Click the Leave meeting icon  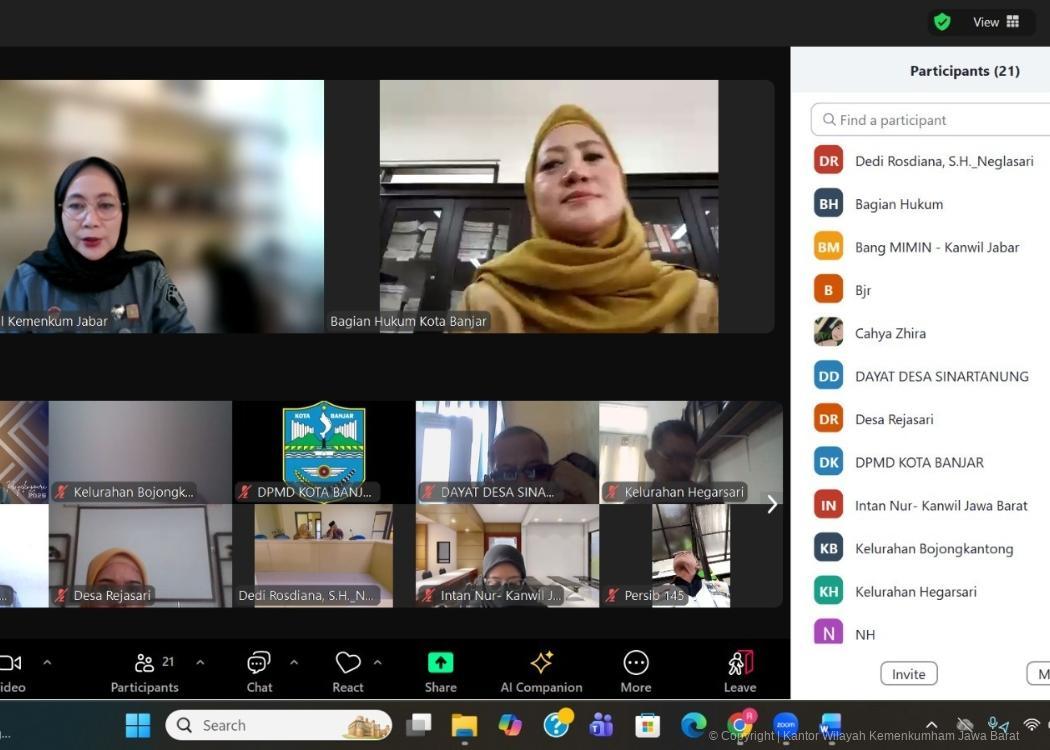point(740,663)
